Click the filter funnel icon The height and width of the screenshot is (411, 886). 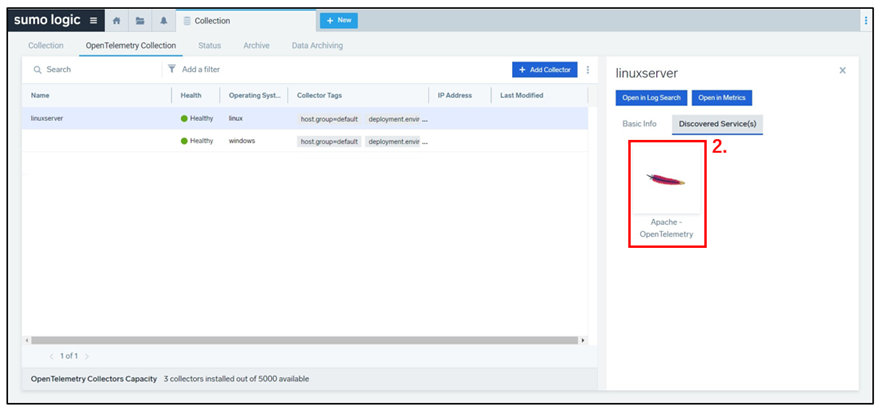[172, 69]
